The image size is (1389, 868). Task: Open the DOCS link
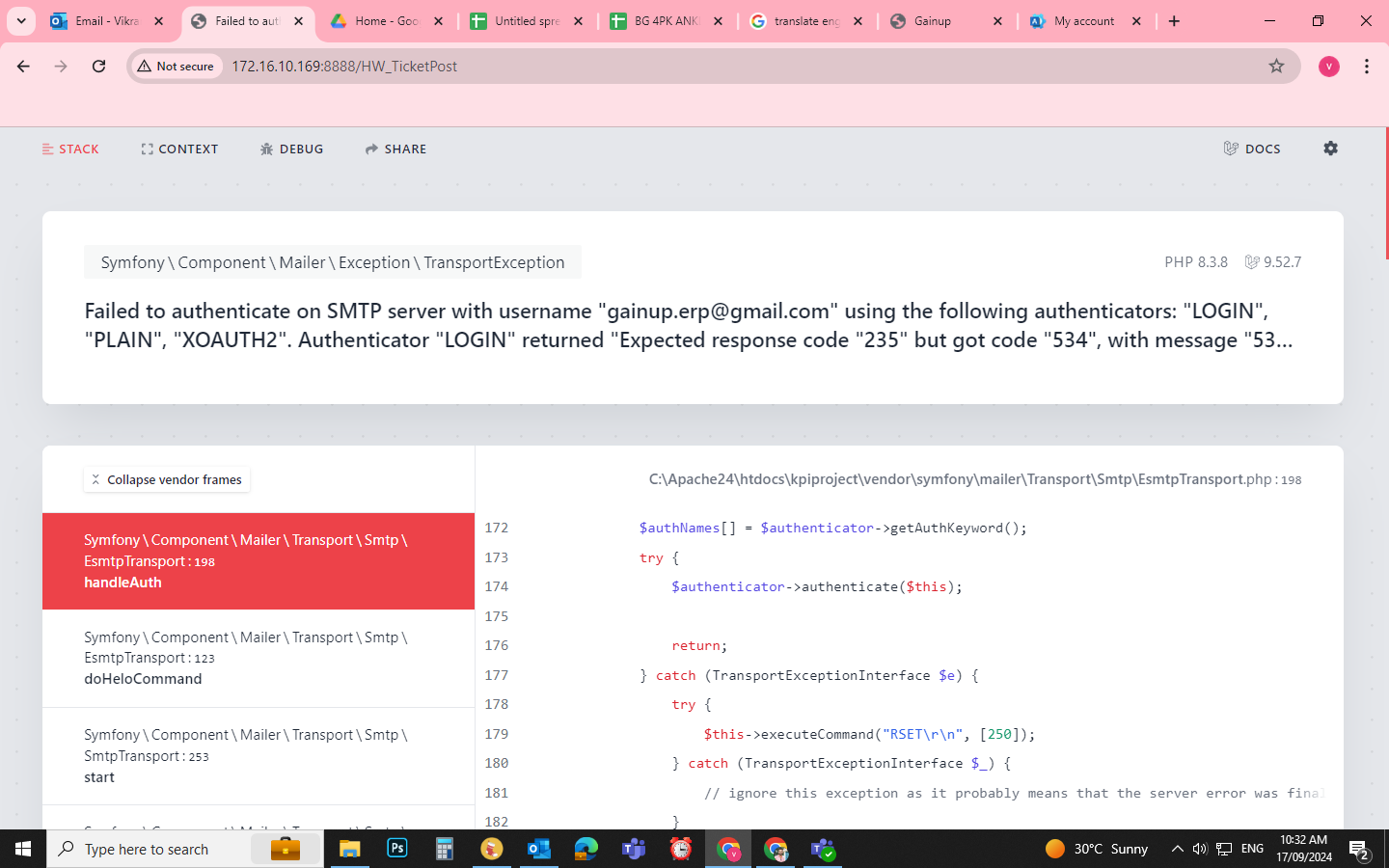coord(1252,149)
